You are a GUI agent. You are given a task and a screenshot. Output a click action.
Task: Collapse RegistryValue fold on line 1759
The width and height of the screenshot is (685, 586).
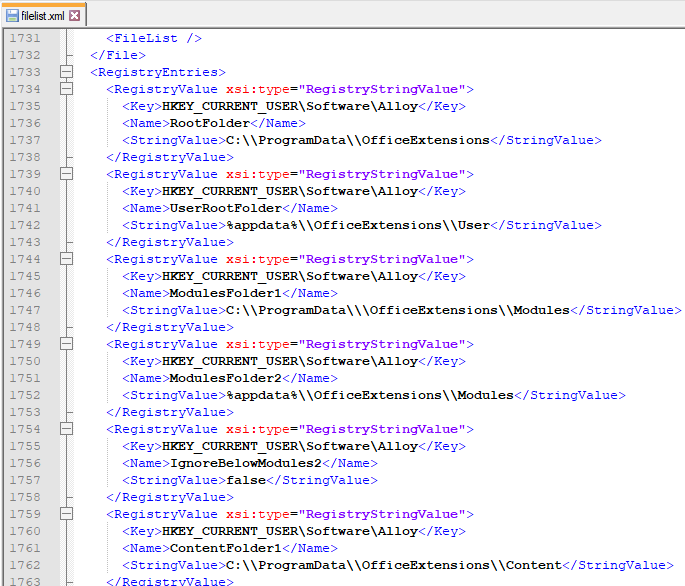pos(66,514)
